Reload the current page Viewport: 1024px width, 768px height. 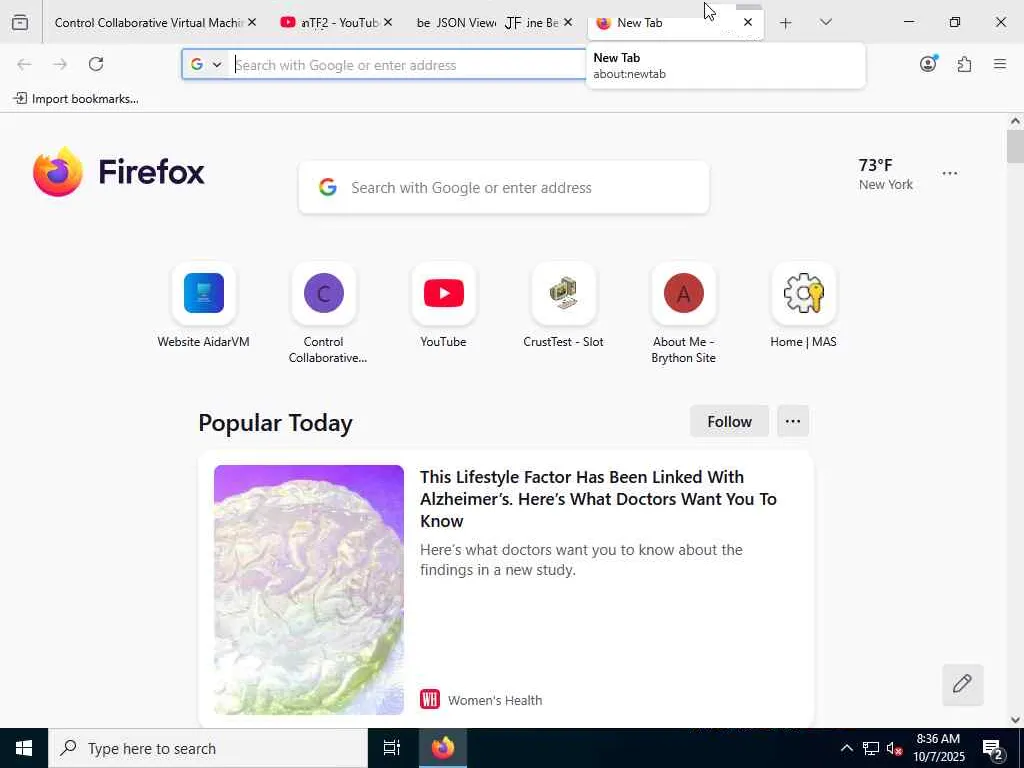(x=96, y=64)
